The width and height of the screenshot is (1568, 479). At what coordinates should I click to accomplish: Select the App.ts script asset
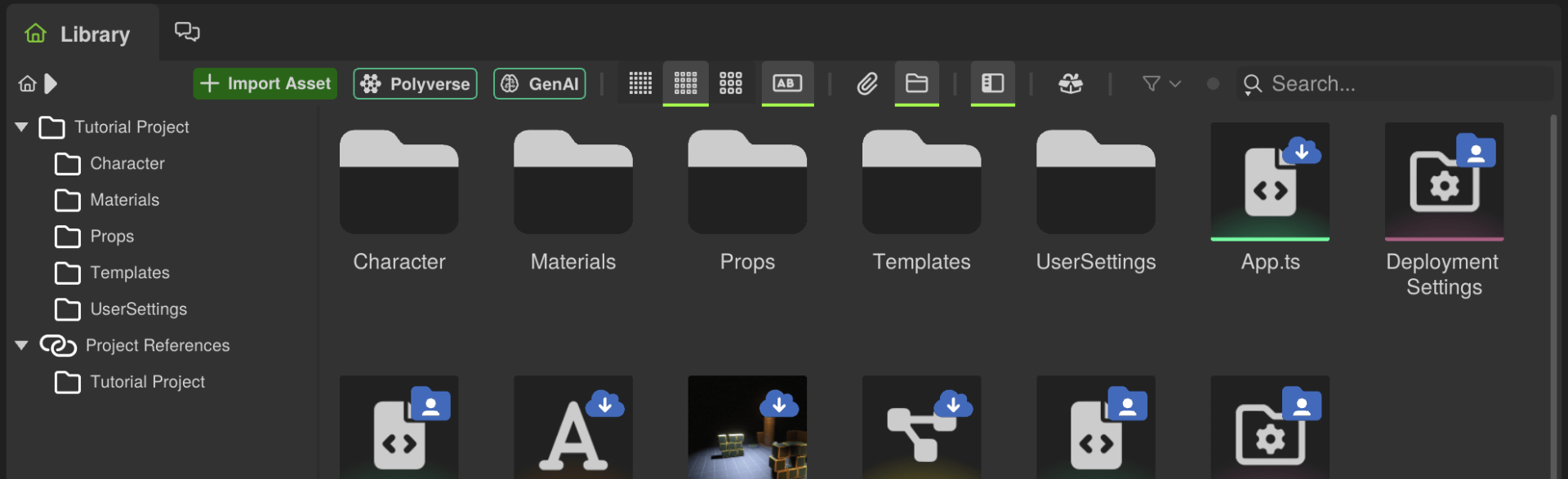coord(1269,181)
